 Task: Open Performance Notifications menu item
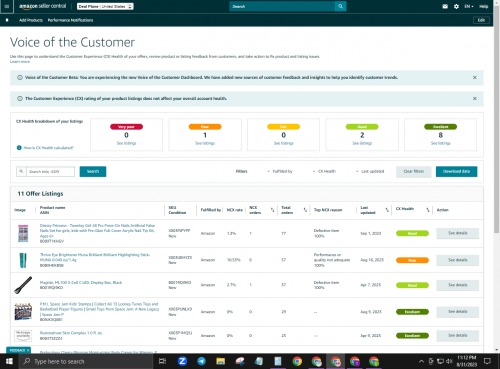[x=70, y=20]
